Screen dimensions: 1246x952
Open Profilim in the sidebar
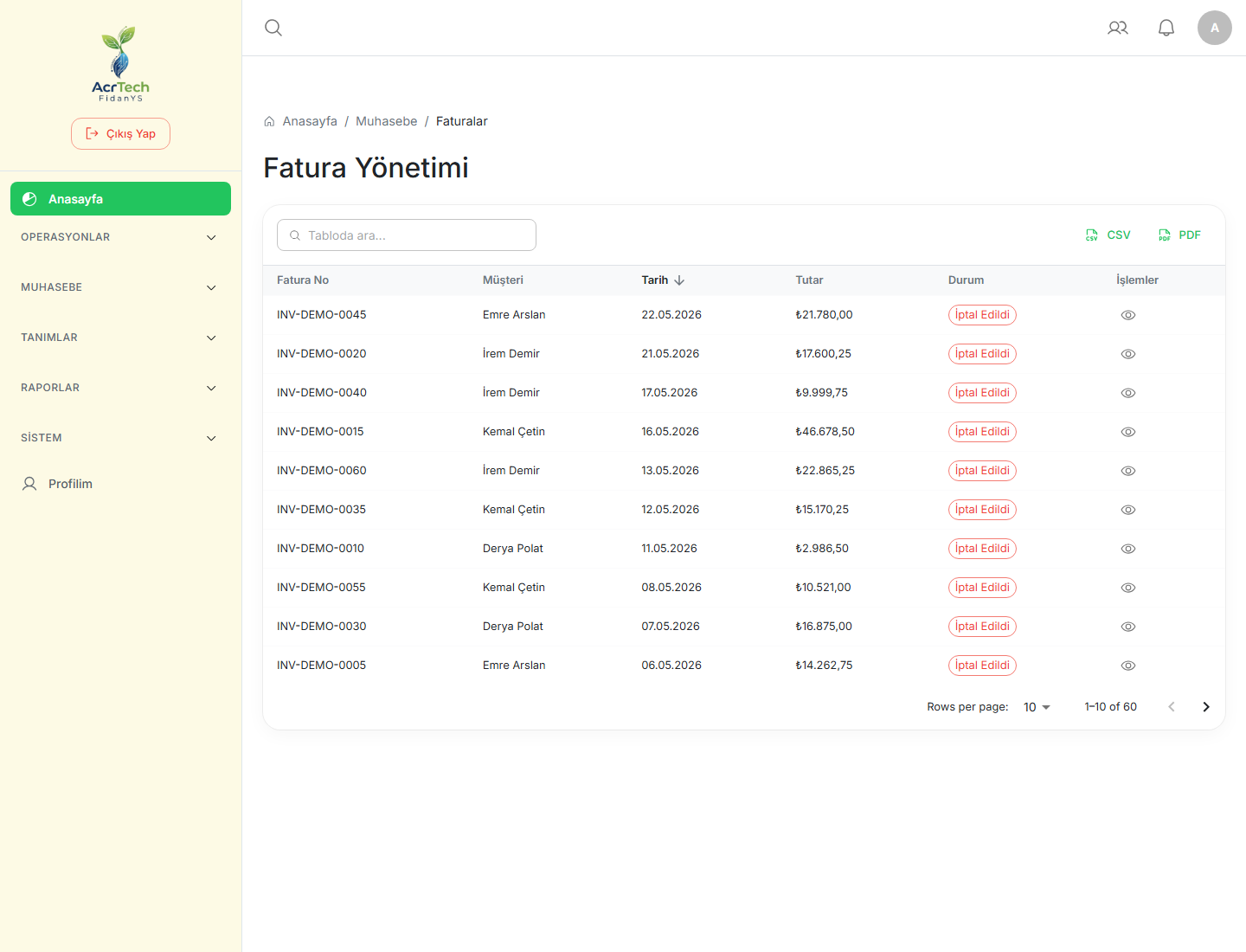tap(120, 484)
